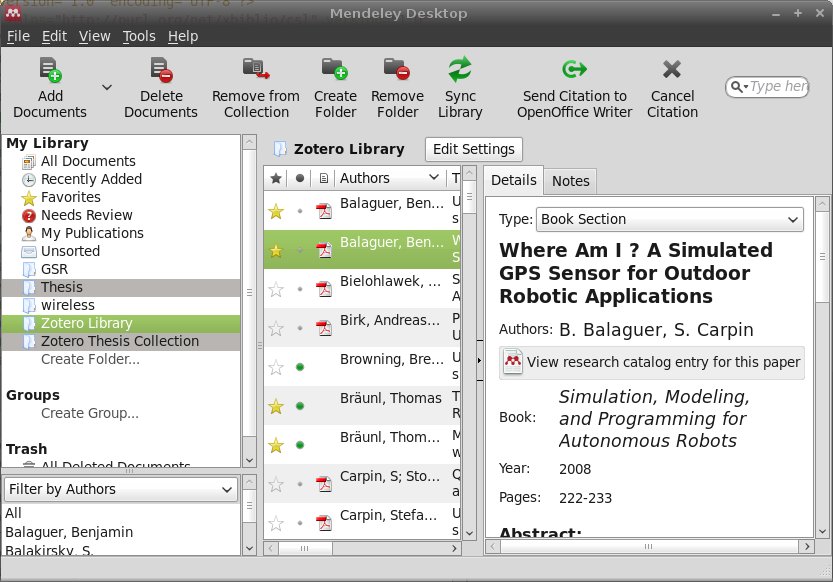Toggle the green unread dot for Browning entry

300,367
